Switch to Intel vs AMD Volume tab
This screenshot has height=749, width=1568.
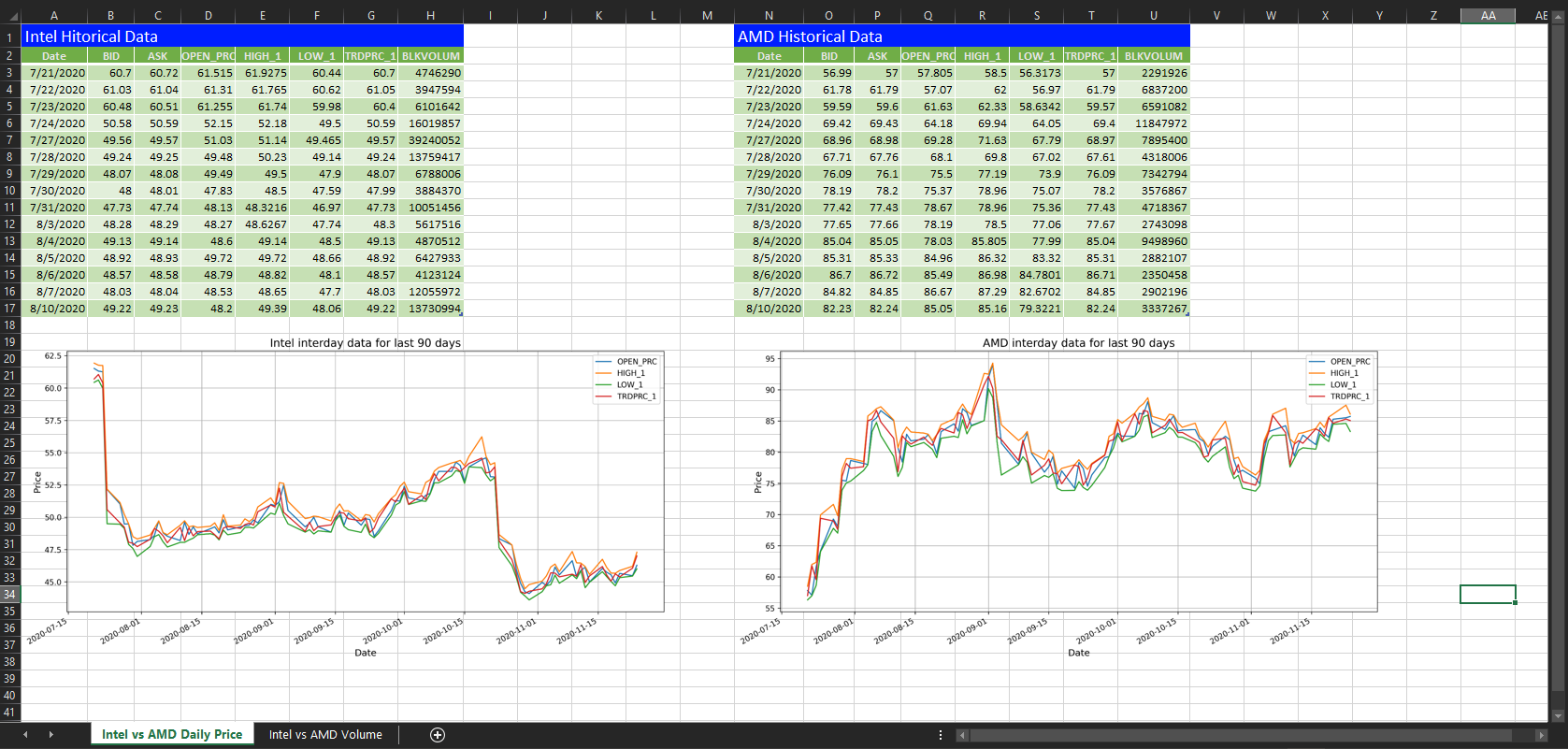[x=325, y=735]
